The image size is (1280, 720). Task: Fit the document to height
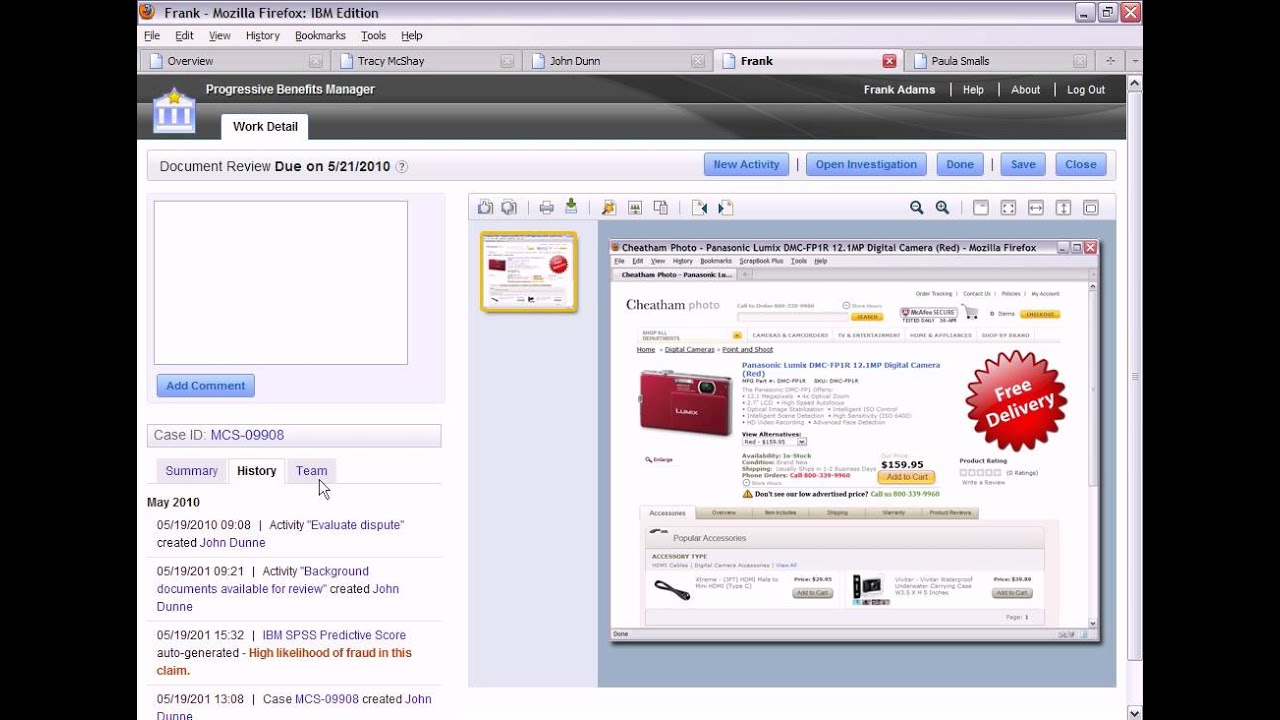pos(1063,207)
